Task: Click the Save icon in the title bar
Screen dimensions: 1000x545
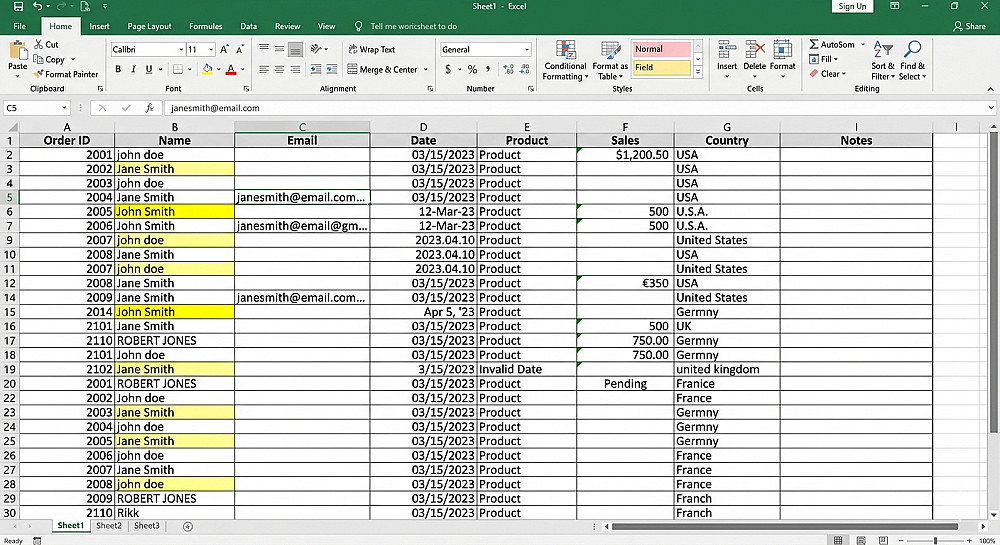Action: 18,6
